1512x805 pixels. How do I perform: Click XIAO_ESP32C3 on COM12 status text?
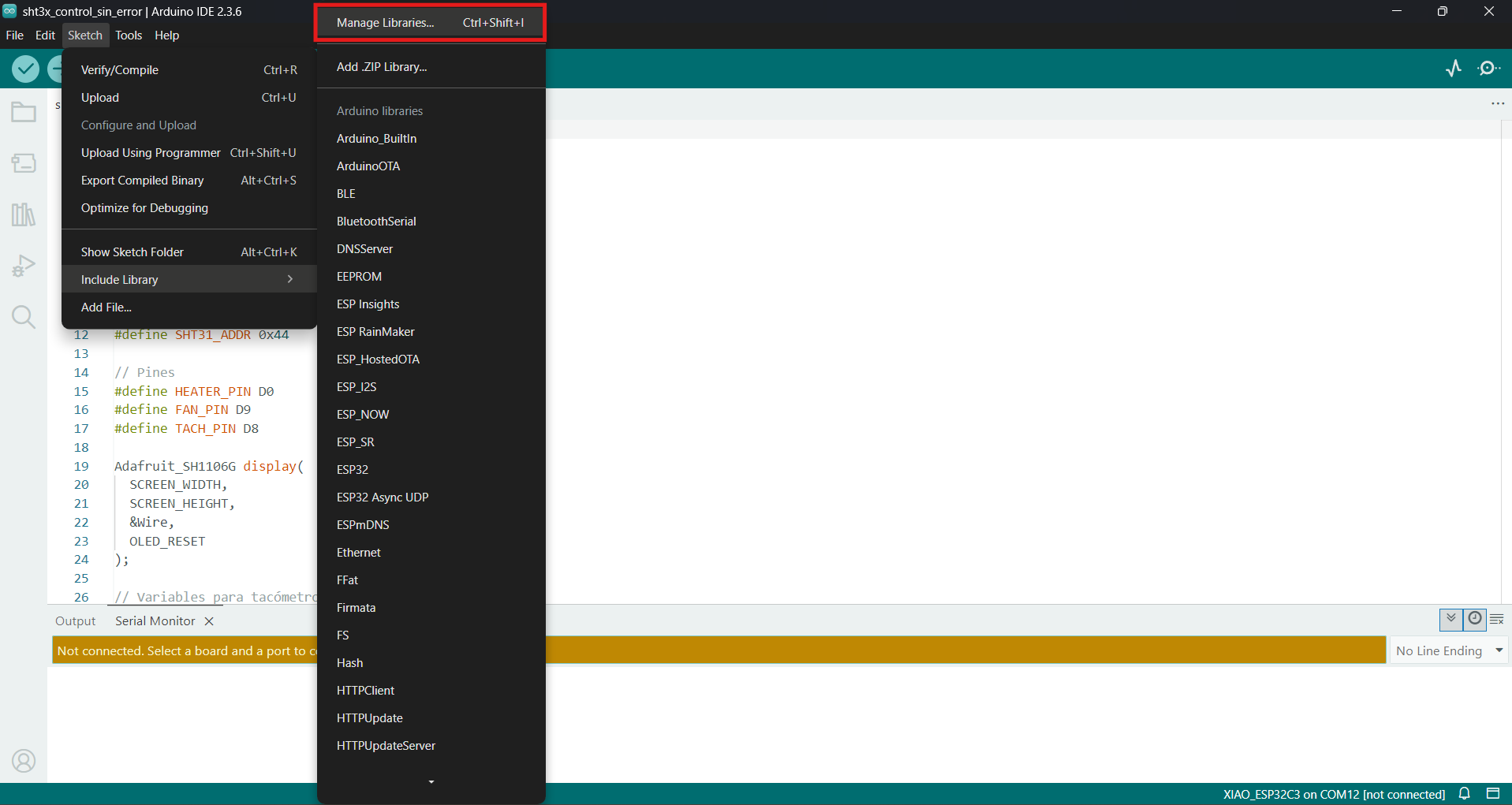pos(1334,794)
